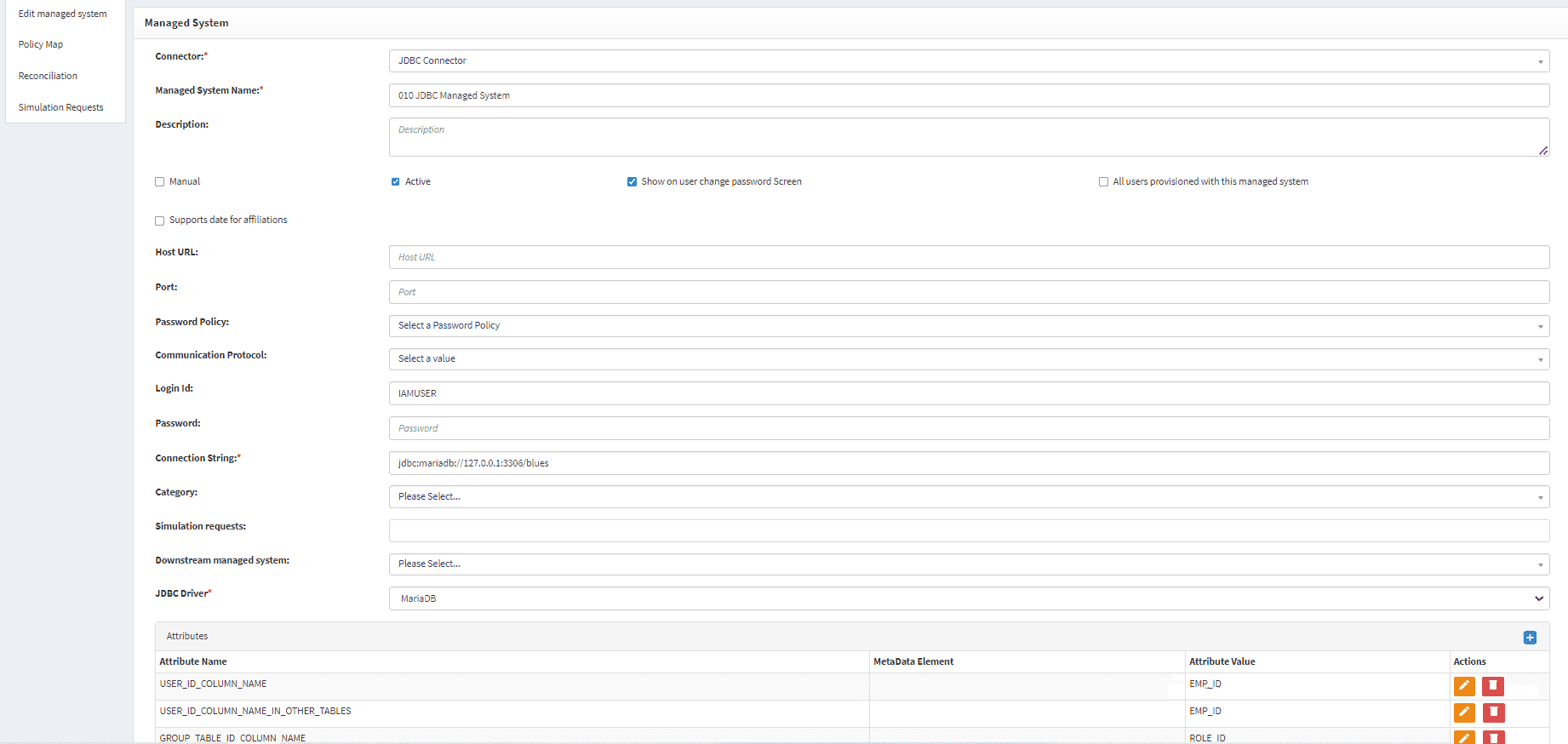Toggle Show on user change password Screen
1568x744 pixels.
(632, 182)
